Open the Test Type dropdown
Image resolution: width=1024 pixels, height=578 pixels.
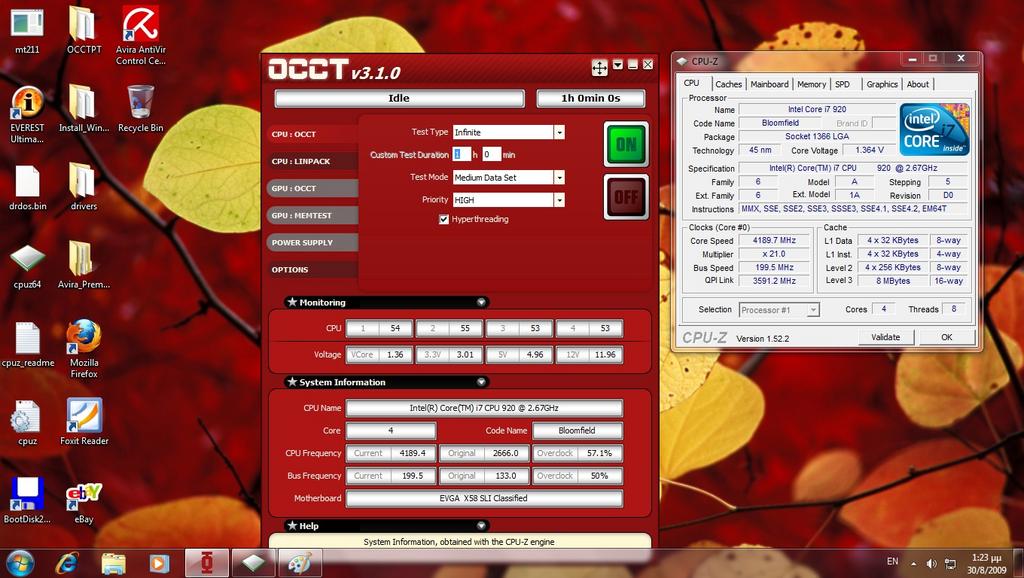[x=559, y=132]
